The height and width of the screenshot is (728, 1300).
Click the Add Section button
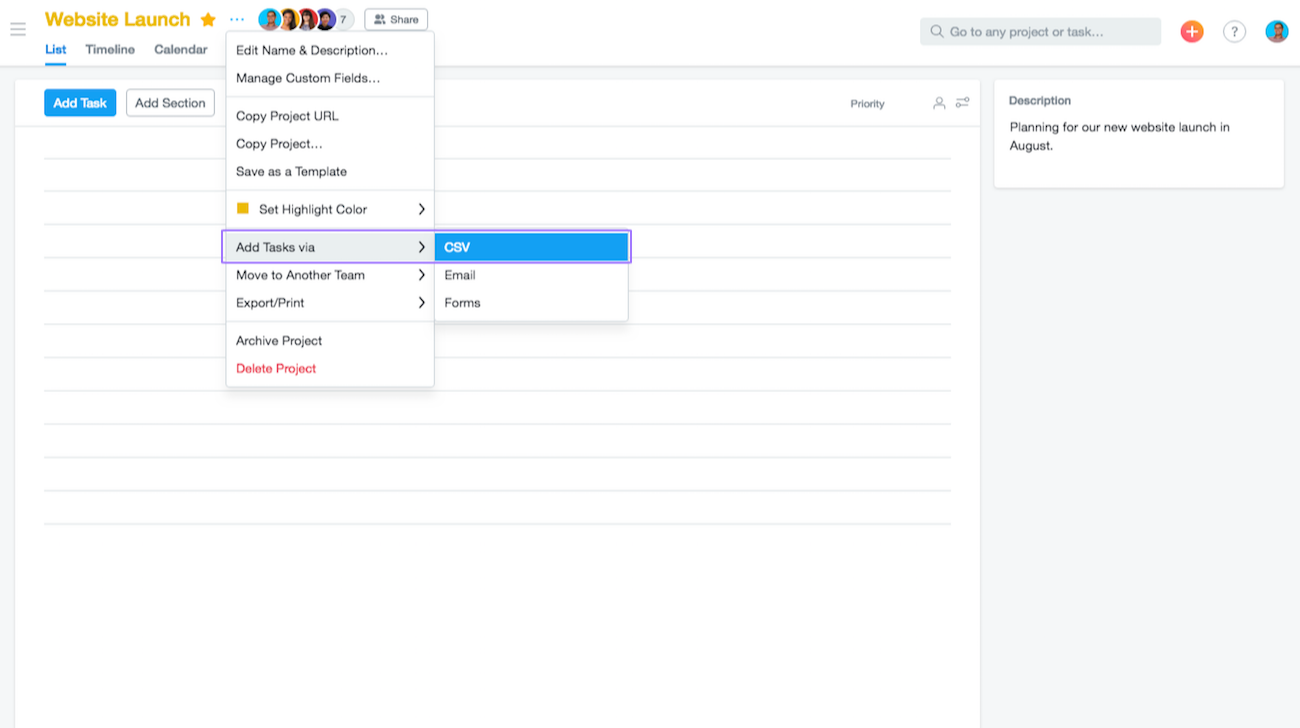170,103
